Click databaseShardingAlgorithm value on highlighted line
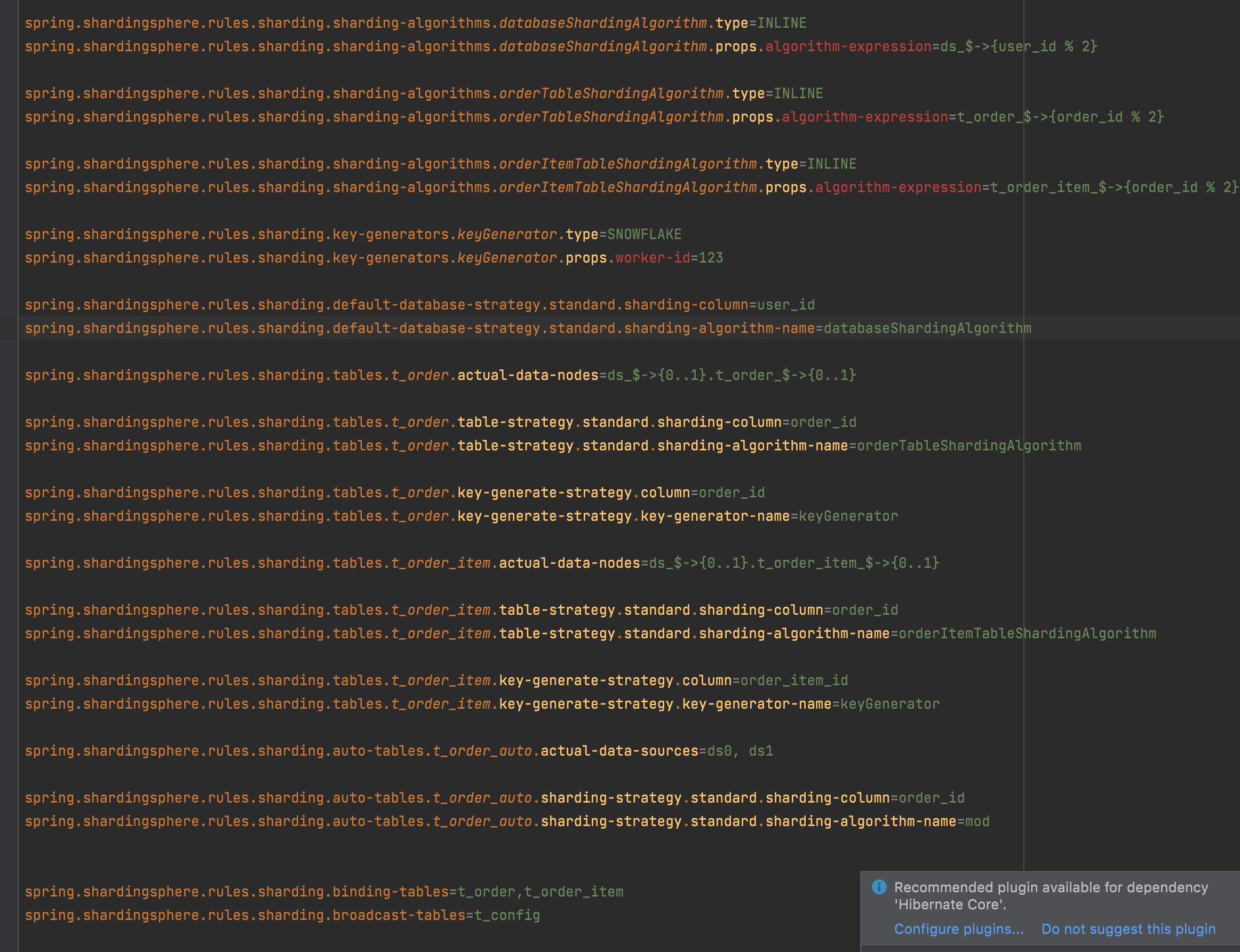 927,328
